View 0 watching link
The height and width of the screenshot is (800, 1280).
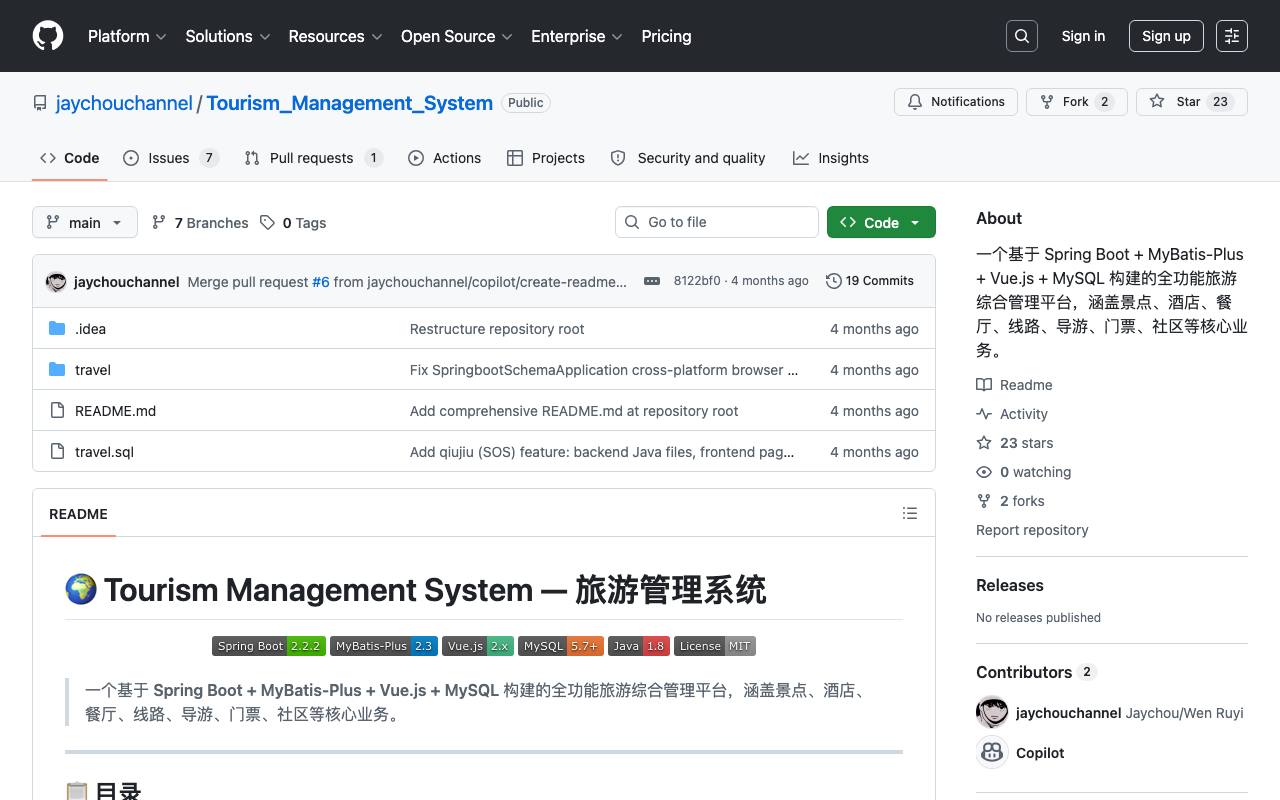(1024, 472)
